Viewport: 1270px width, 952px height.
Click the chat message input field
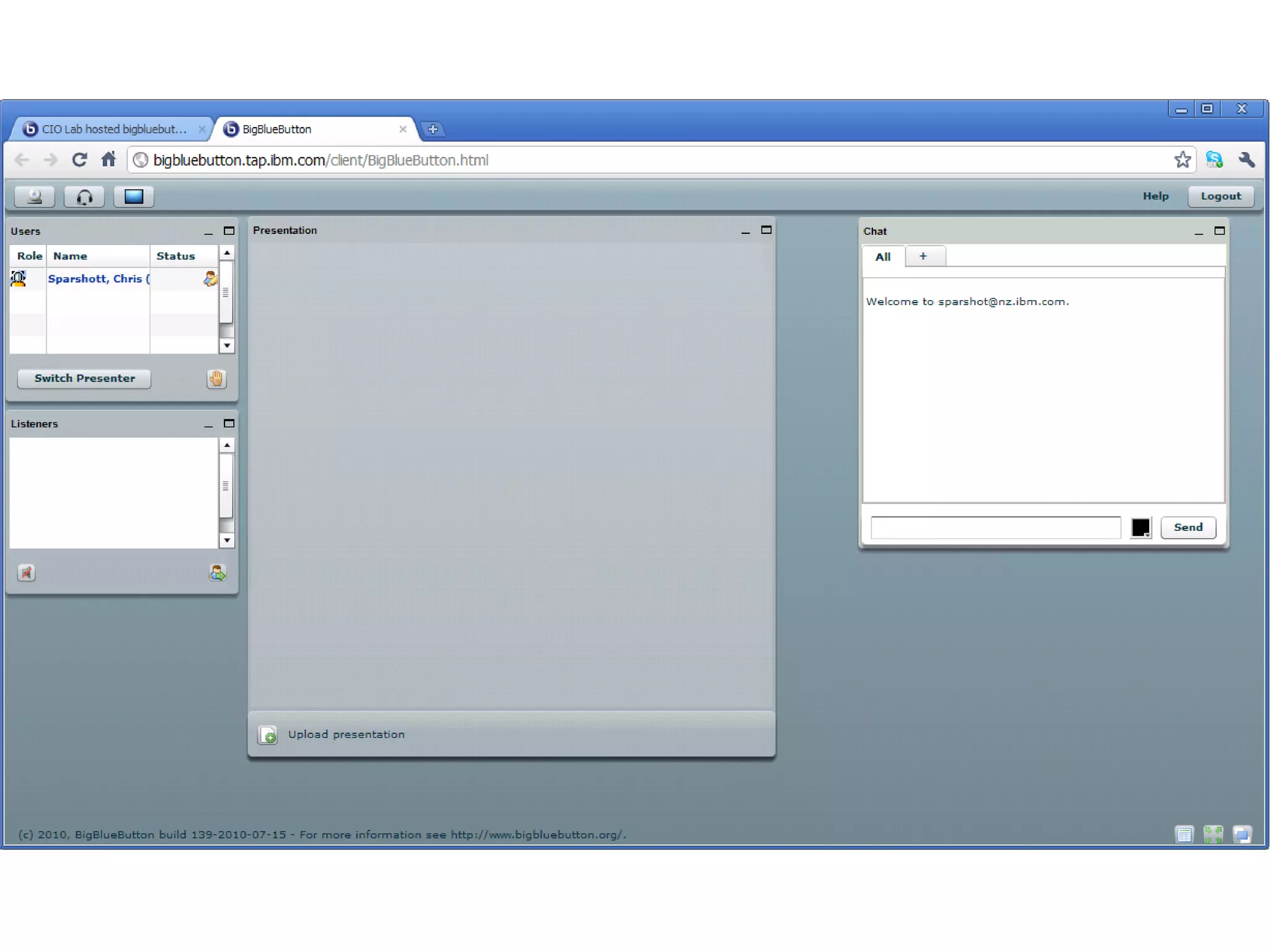(995, 527)
